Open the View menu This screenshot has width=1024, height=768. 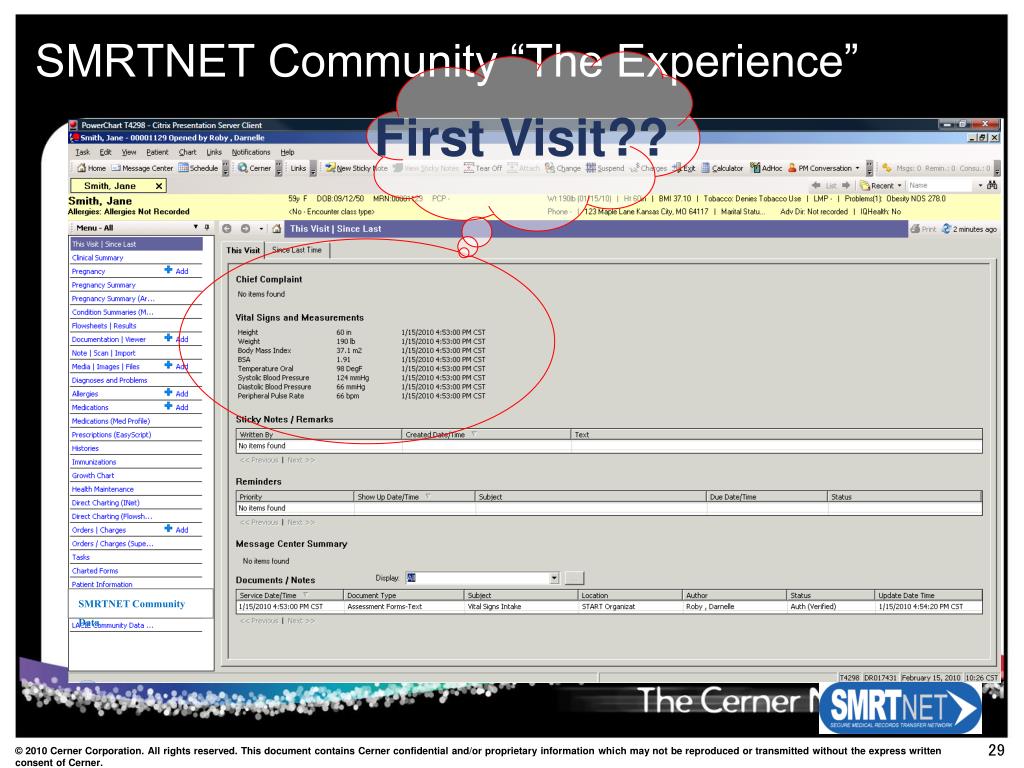coord(129,152)
